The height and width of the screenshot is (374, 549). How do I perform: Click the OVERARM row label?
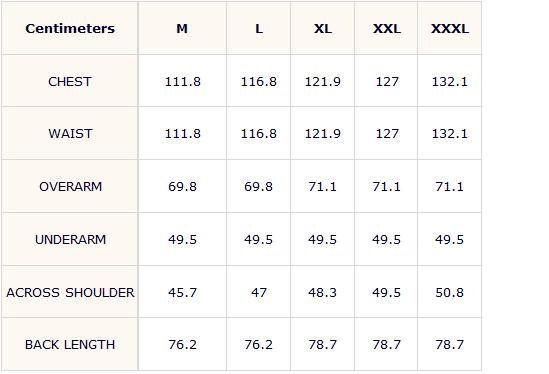(x=70, y=186)
